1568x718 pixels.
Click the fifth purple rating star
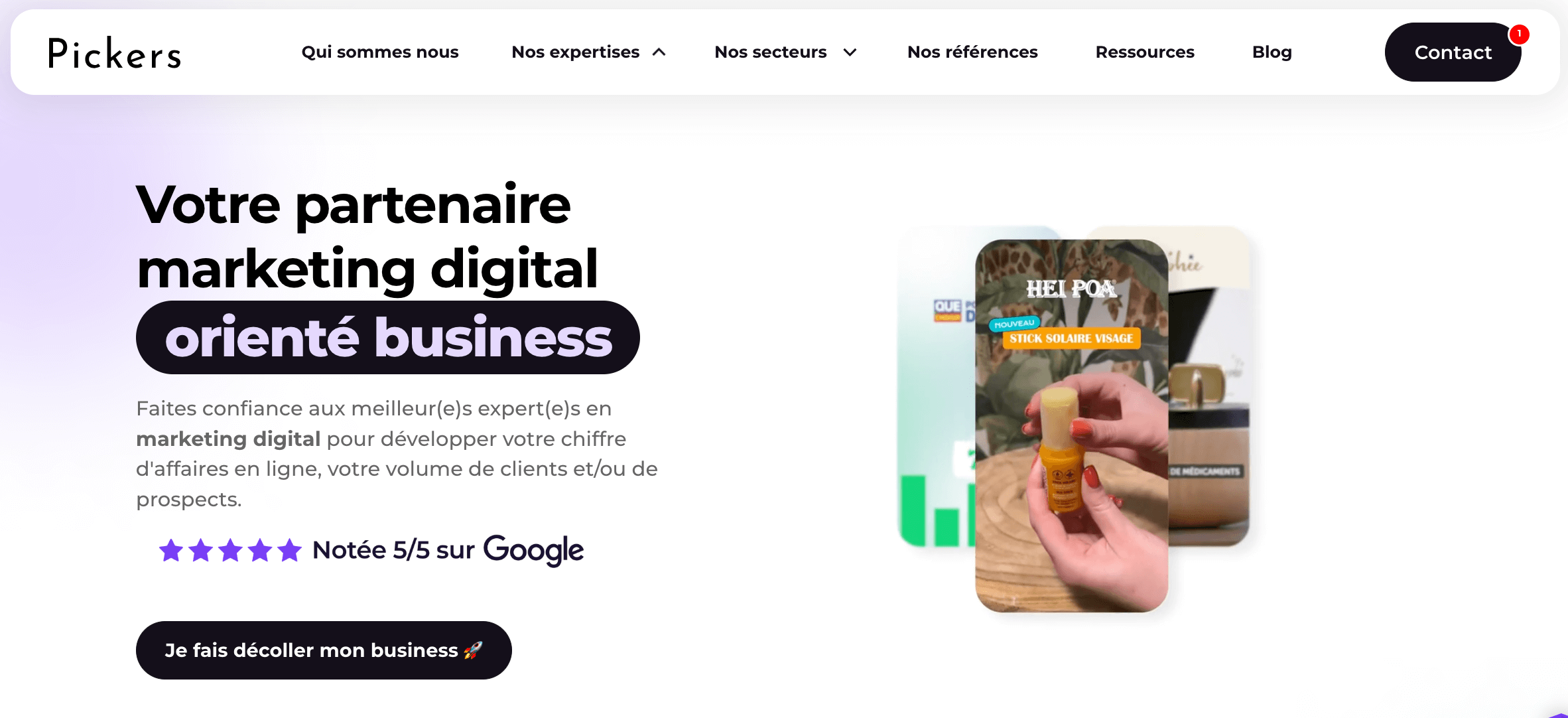click(289, 550)
